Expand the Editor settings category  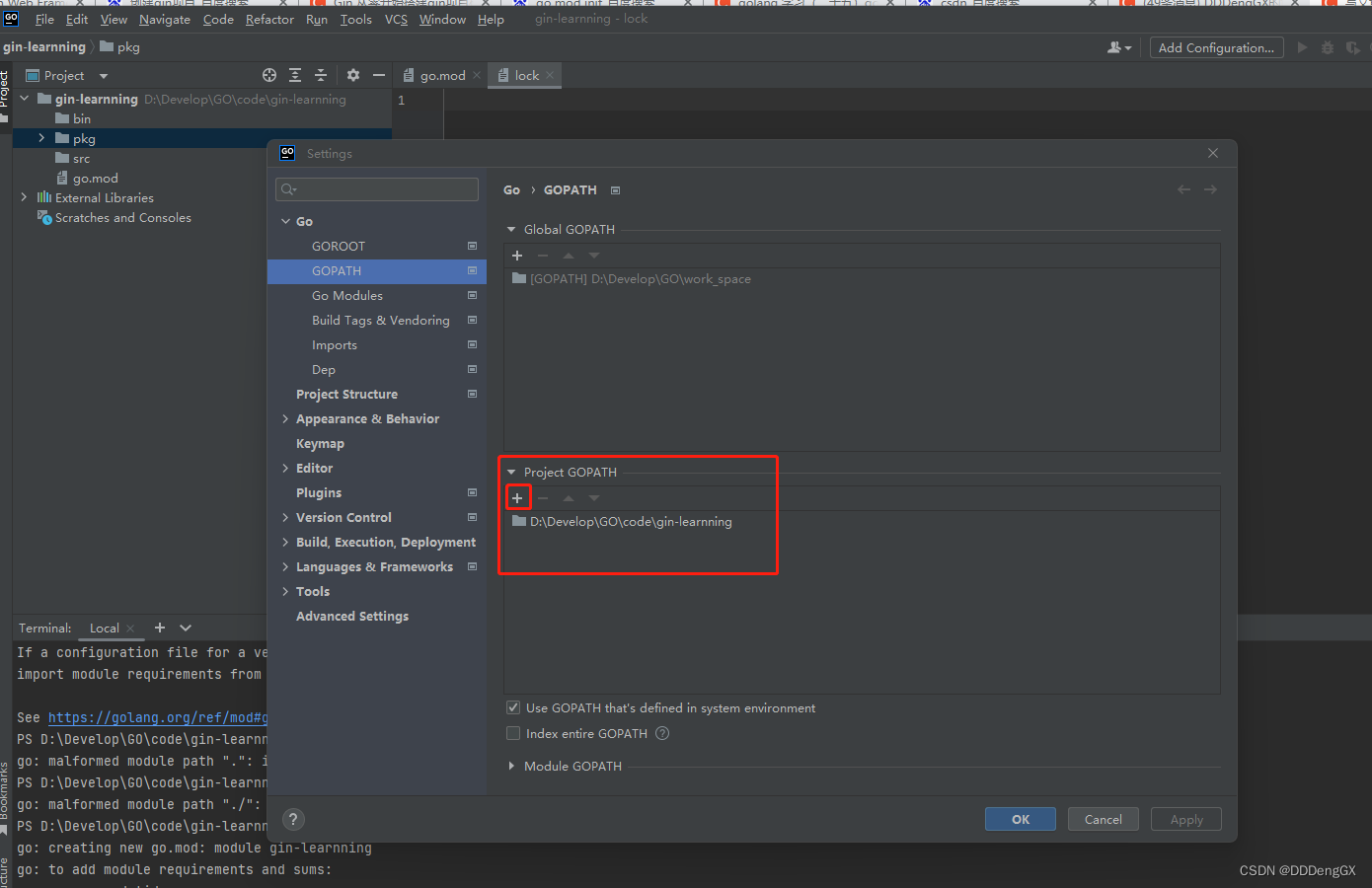[x=285, y=469]
